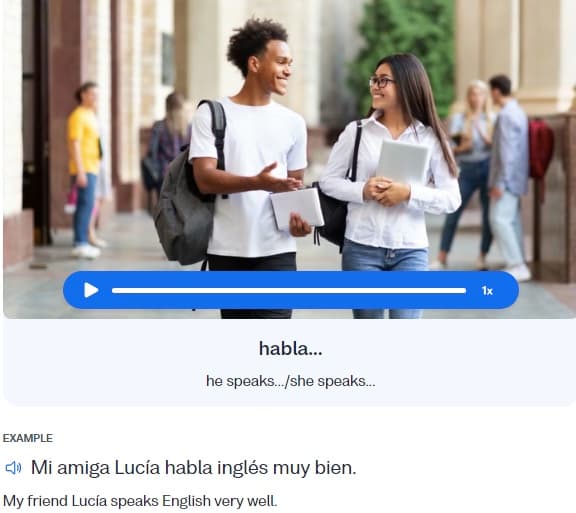Click the EXAMPLE section label

[28, 438]
